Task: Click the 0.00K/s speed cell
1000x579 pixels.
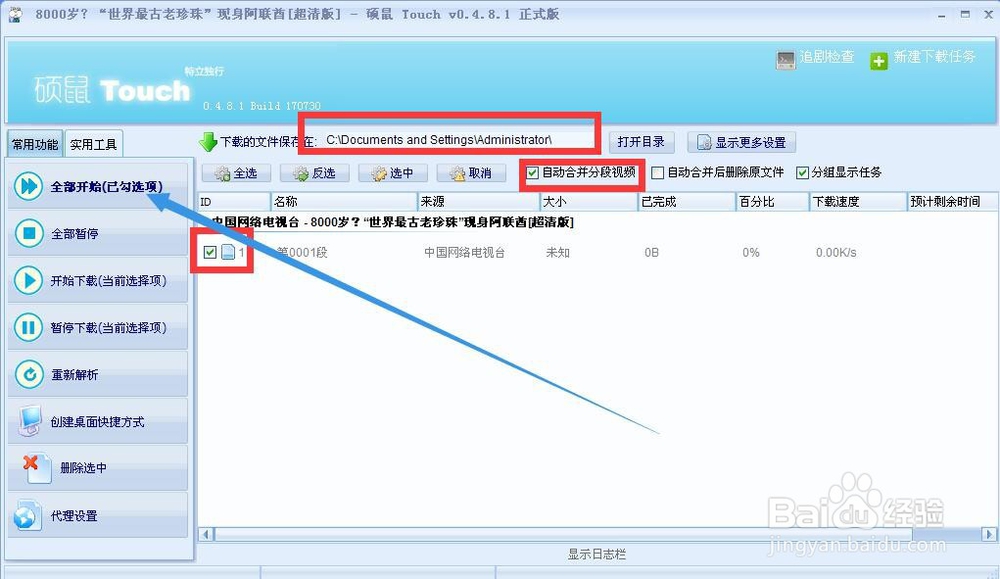Action: click(x=835, y=253)
